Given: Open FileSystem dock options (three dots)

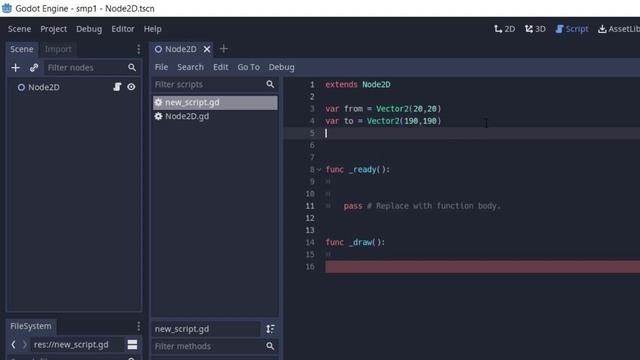Looking at the screenshot, I should (139, 326).
